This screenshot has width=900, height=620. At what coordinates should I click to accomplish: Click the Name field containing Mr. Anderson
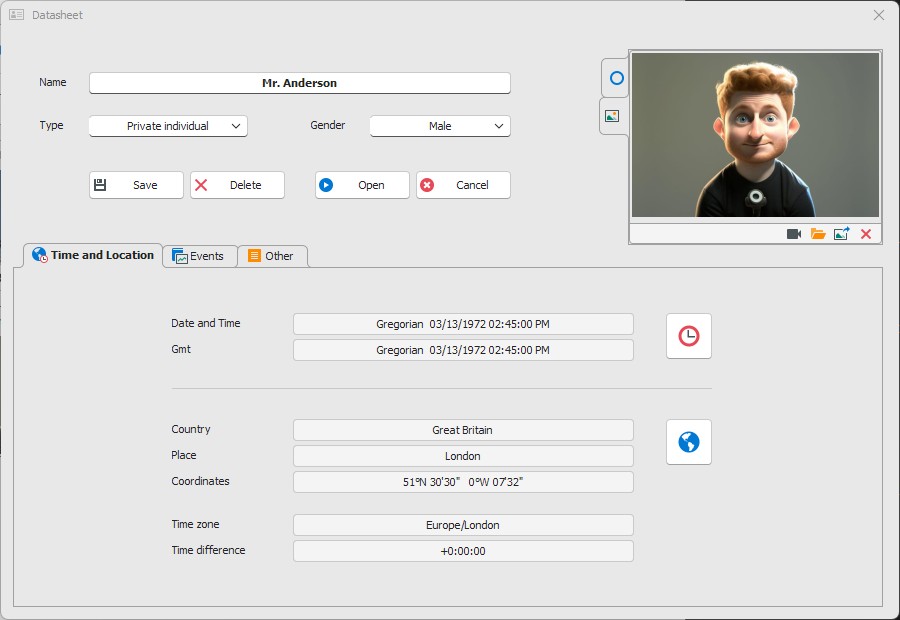pos(300,83)
